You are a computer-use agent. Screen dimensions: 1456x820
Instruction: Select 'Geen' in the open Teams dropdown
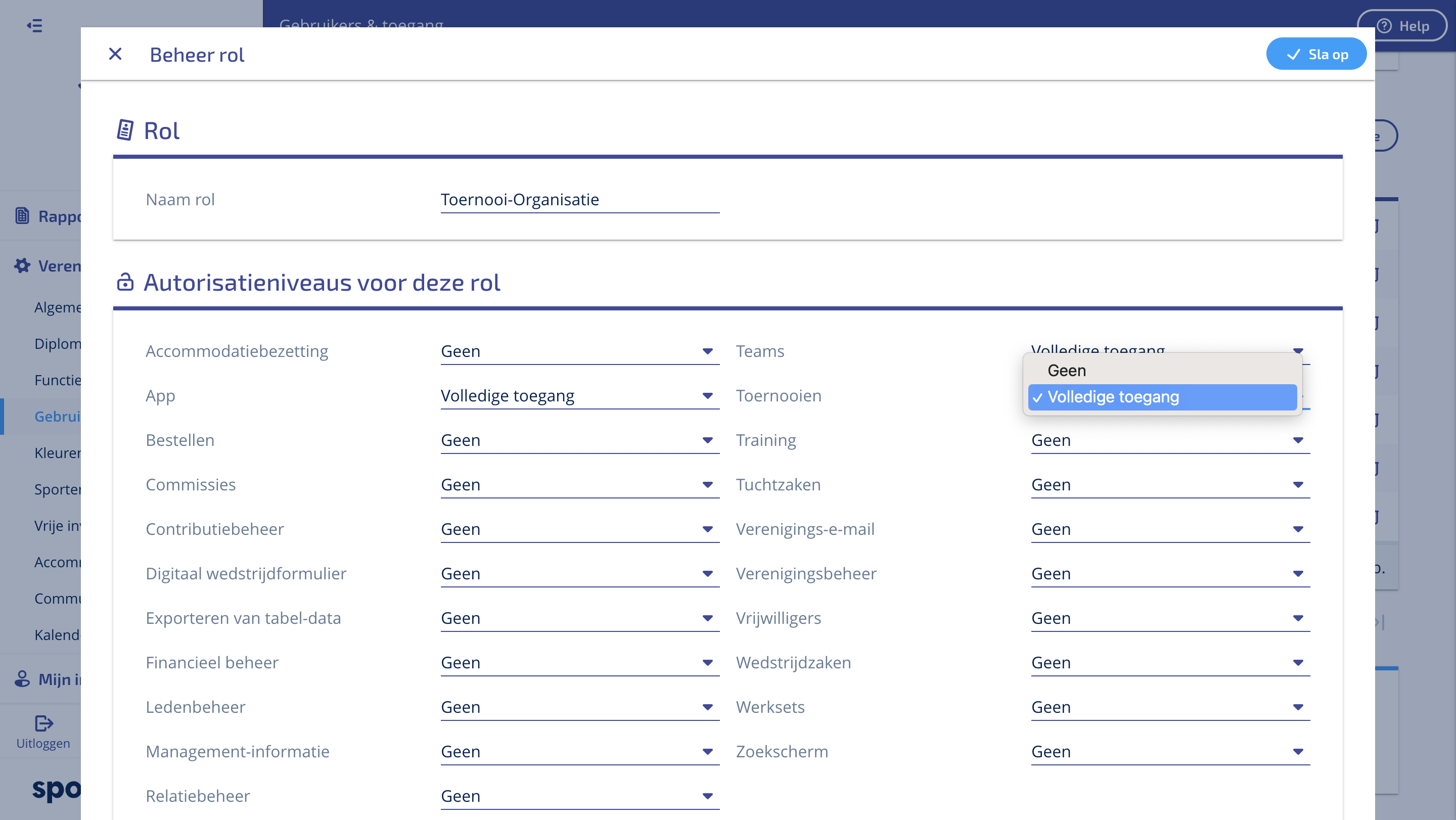click(x=1067, y=371)
